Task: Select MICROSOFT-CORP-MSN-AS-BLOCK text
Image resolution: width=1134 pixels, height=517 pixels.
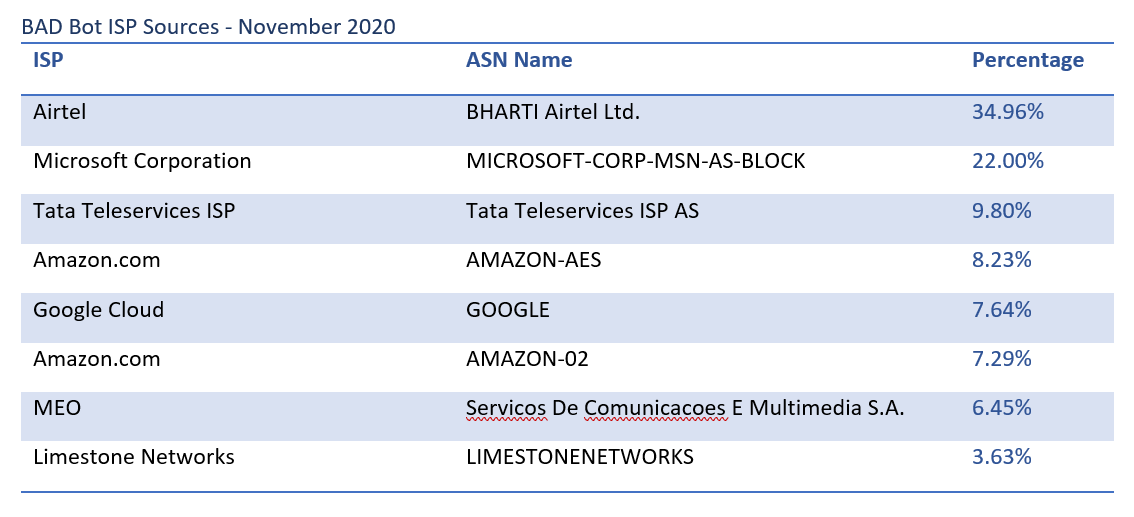Action: [635, 161]
